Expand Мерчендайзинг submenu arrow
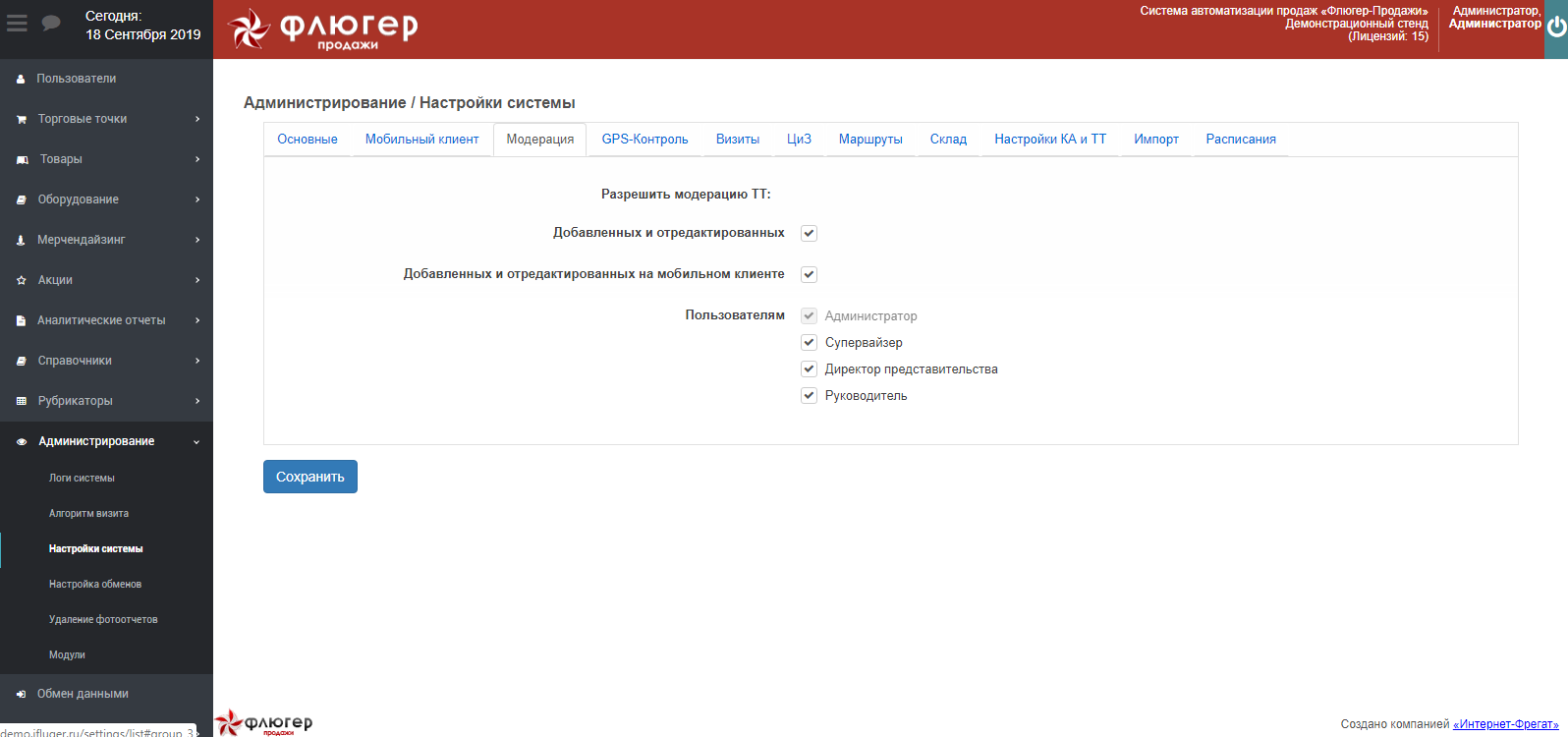The height and width of the screenshot is (737, 1568). pos(197,240)
